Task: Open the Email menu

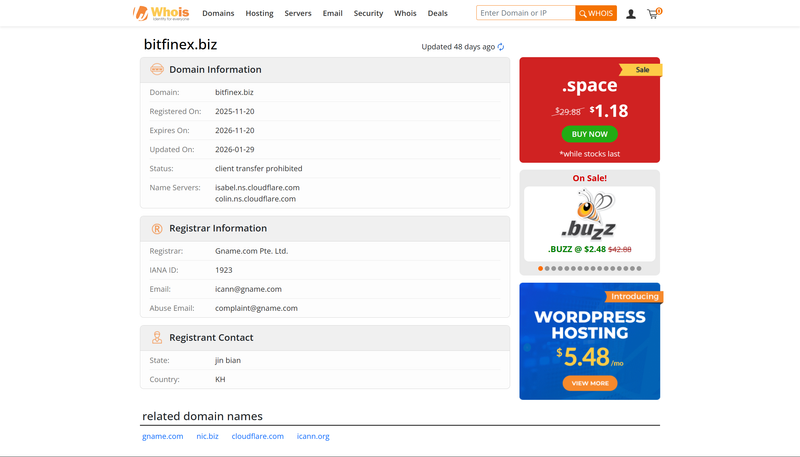Action: (x=333, y=13)
